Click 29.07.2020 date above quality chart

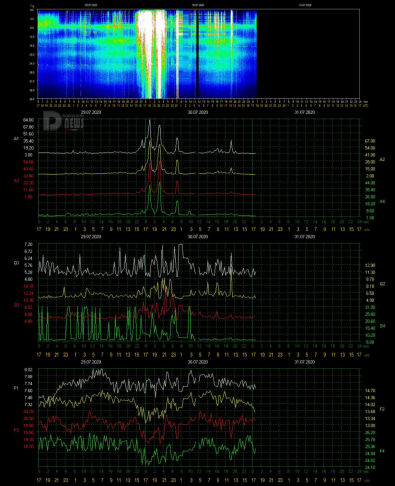(x=91, y=237)
